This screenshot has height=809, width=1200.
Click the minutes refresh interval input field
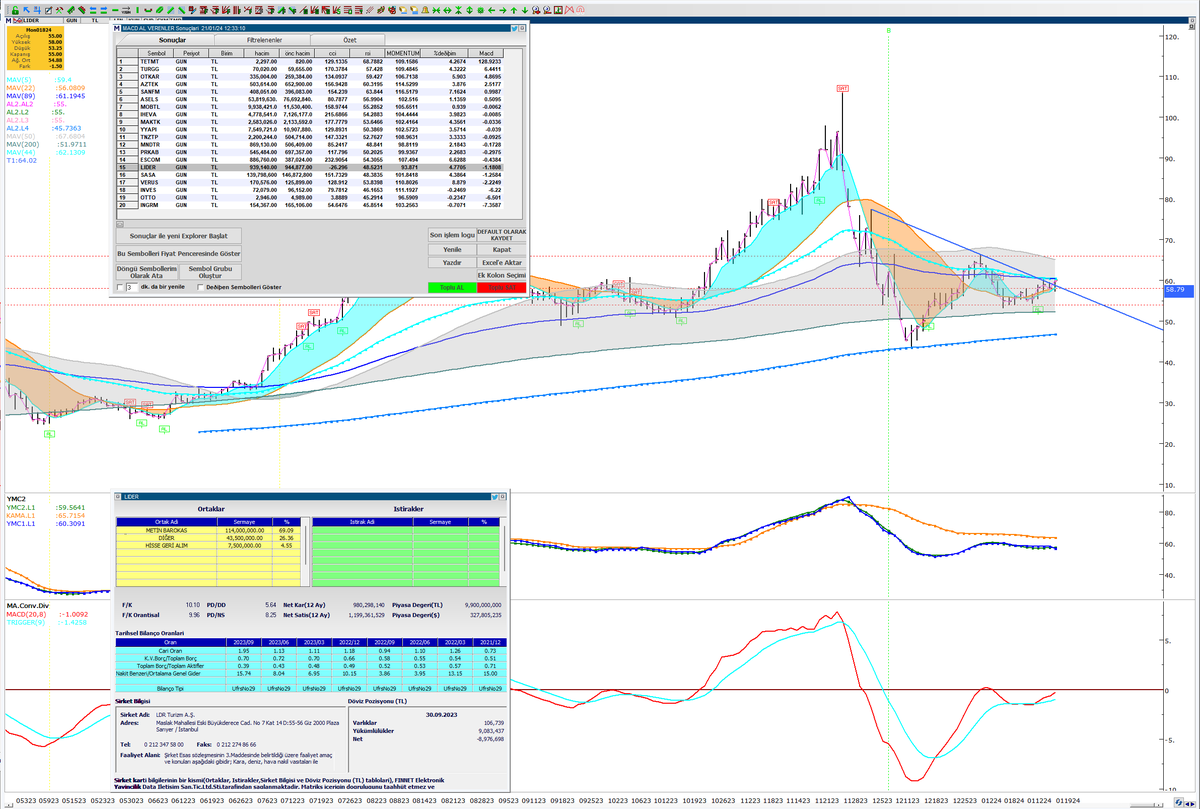132,287
